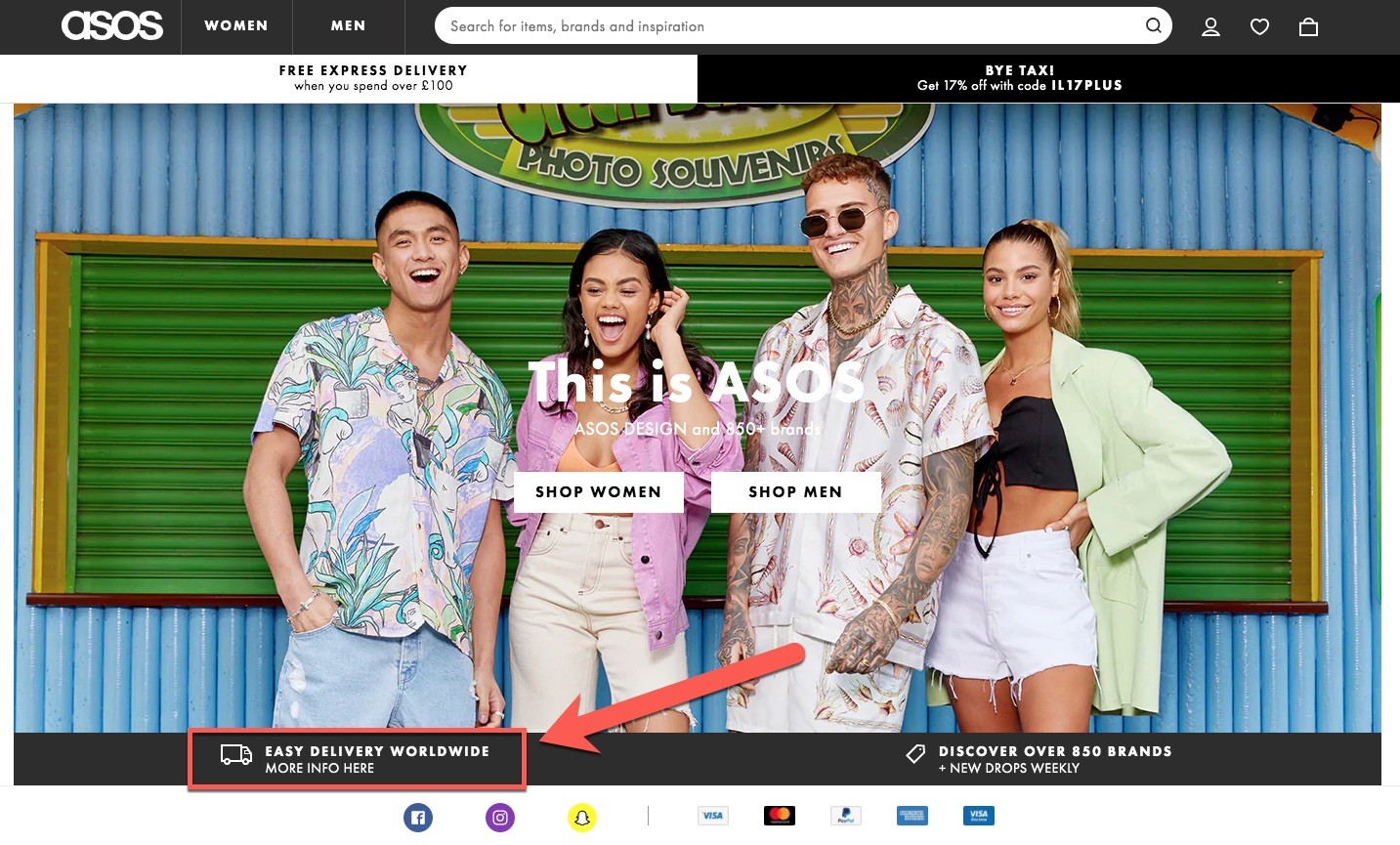Click the American Express payment icon

[912, 816]
